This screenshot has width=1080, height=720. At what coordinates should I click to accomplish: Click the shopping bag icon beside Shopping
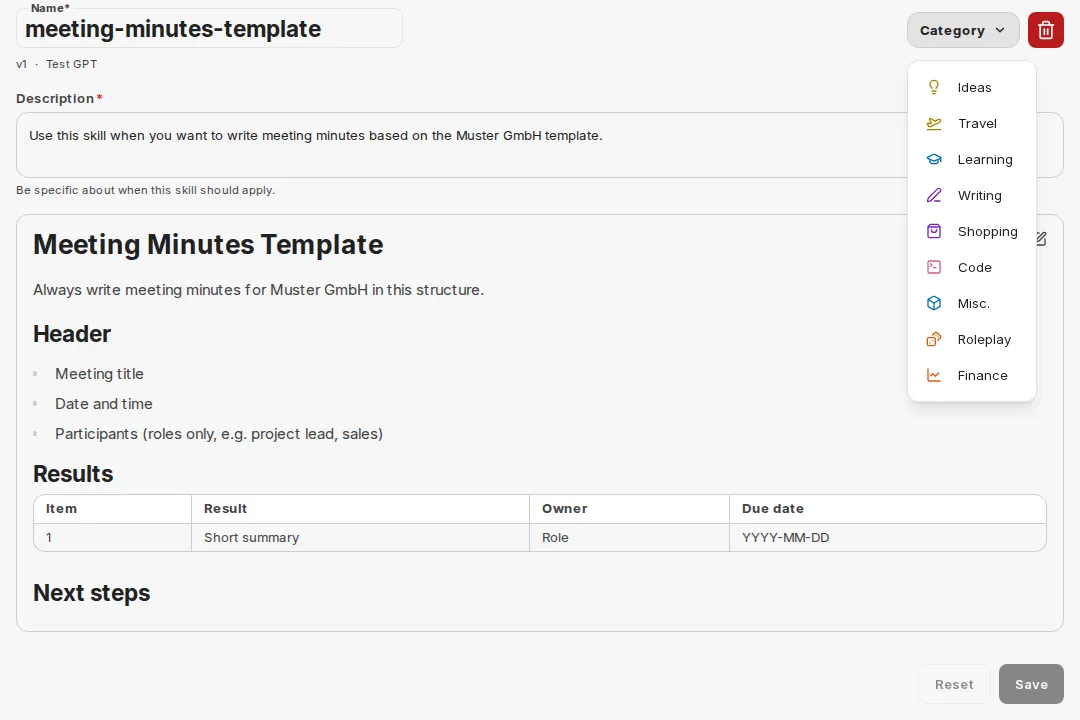(934, 232)
